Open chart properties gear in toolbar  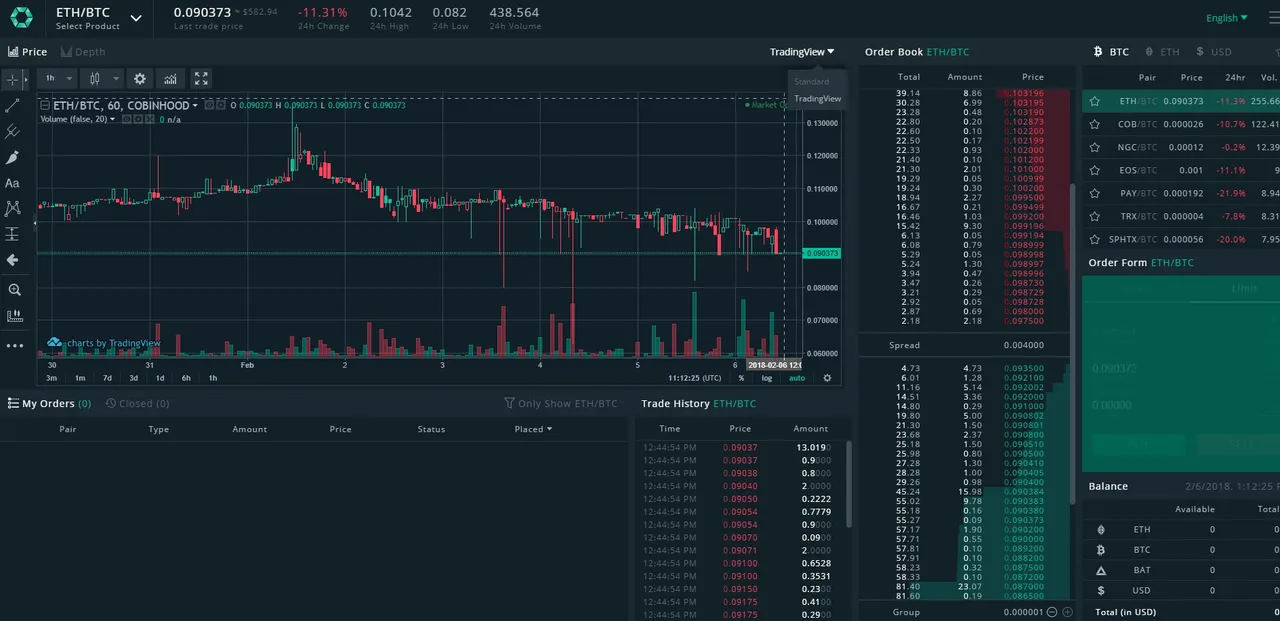140,78
